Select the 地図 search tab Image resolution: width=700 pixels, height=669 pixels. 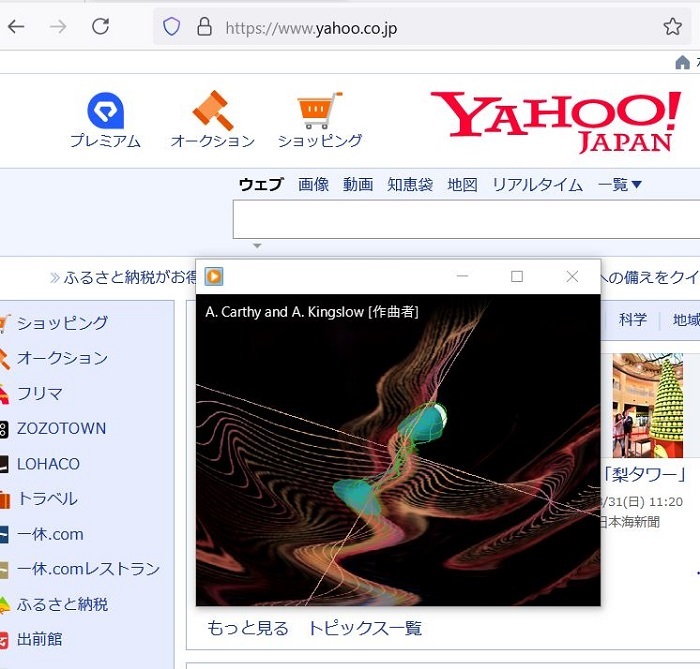pyautogui.click(x=462, y=184)
